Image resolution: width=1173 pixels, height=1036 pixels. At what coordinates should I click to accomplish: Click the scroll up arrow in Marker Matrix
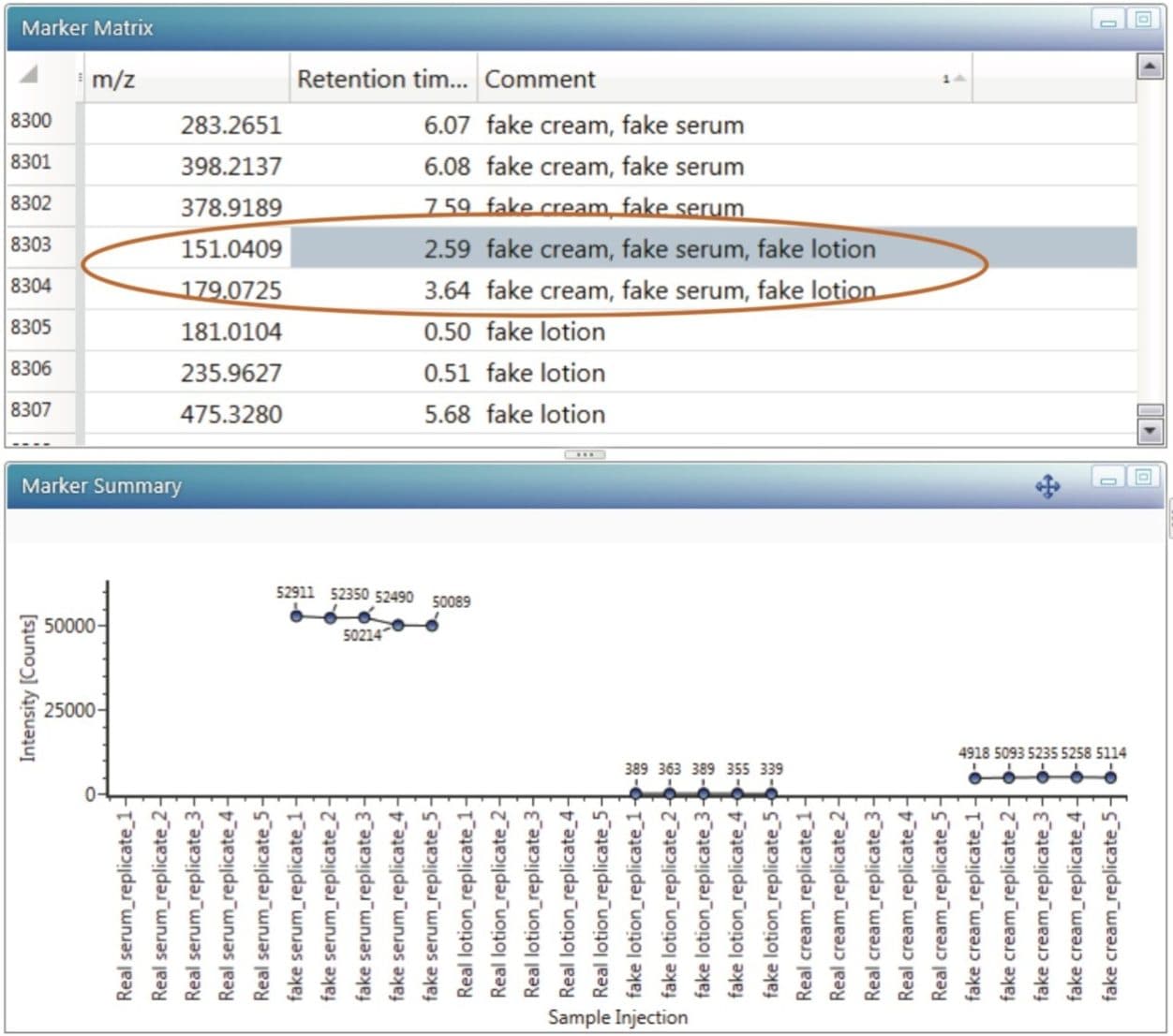click(x=1150, y=67)
